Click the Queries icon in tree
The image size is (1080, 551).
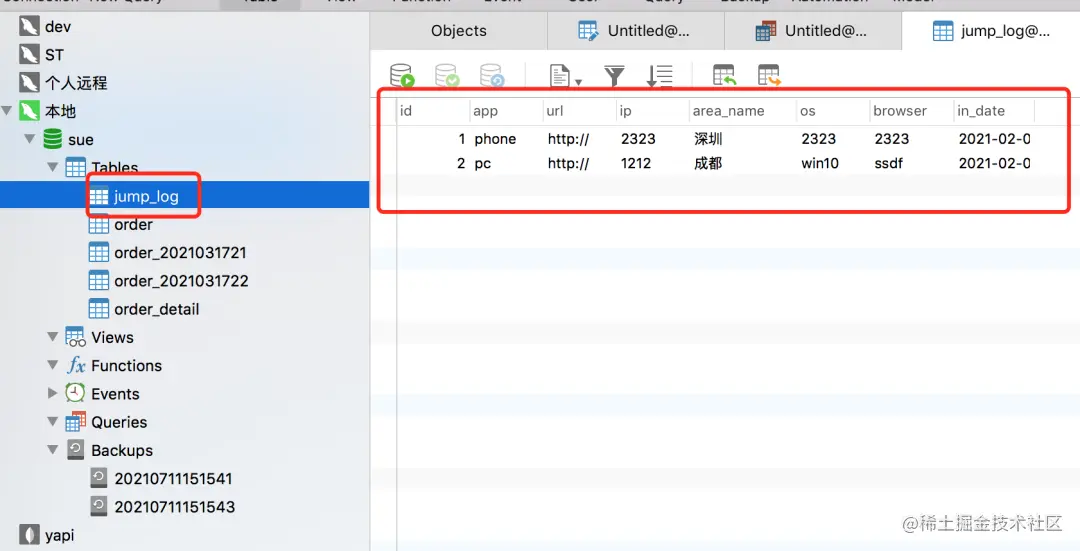coord(75,422)
